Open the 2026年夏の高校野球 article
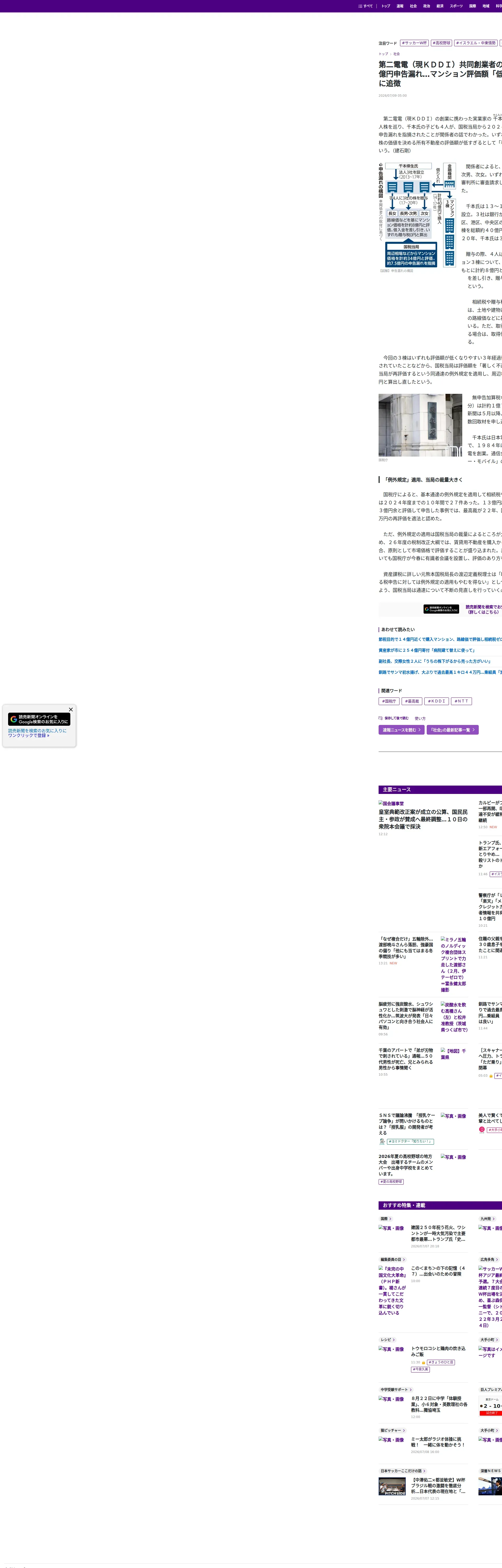Viewport: 502px width, 1568px height. point(406,1165)
